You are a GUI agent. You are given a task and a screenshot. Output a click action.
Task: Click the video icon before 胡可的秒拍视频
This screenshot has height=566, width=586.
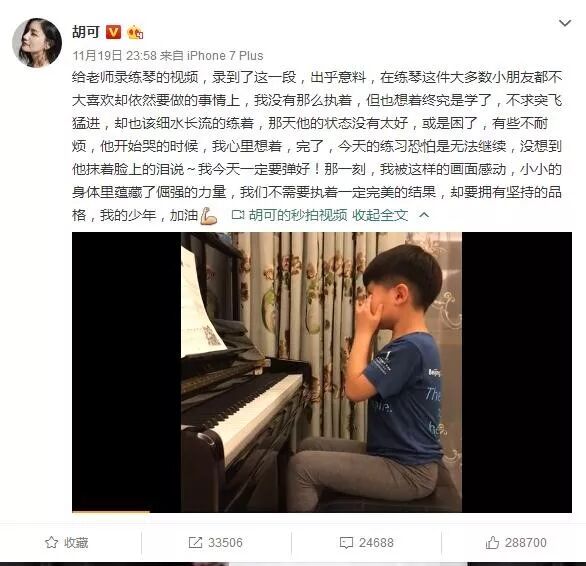point(238,215)
